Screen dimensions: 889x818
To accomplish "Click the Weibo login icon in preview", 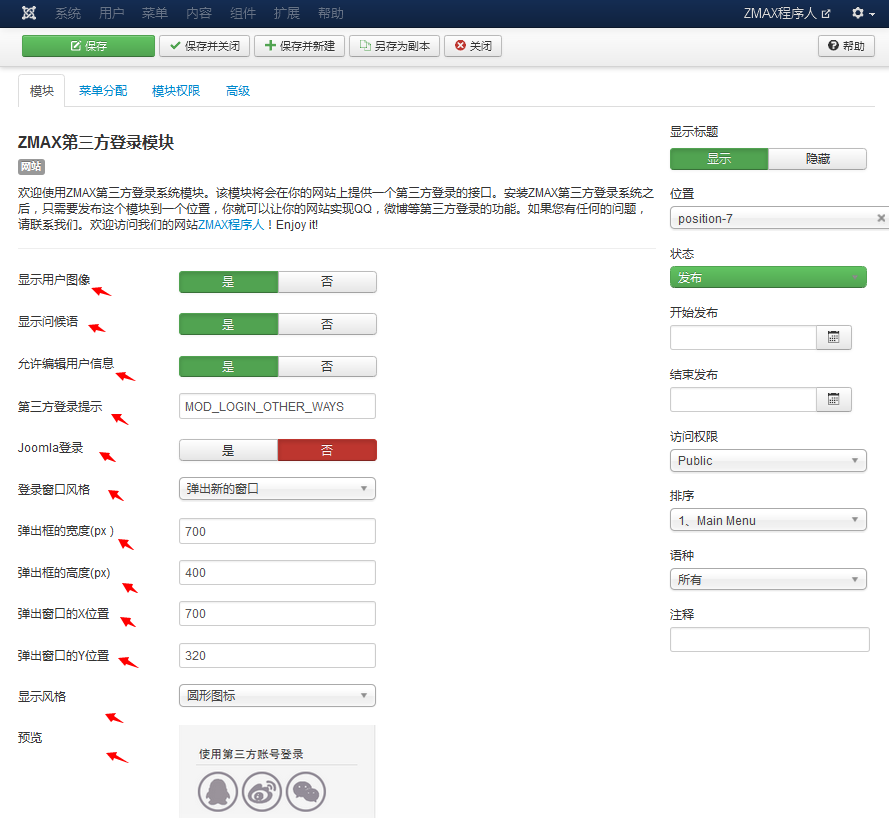I will click(262, 792).
